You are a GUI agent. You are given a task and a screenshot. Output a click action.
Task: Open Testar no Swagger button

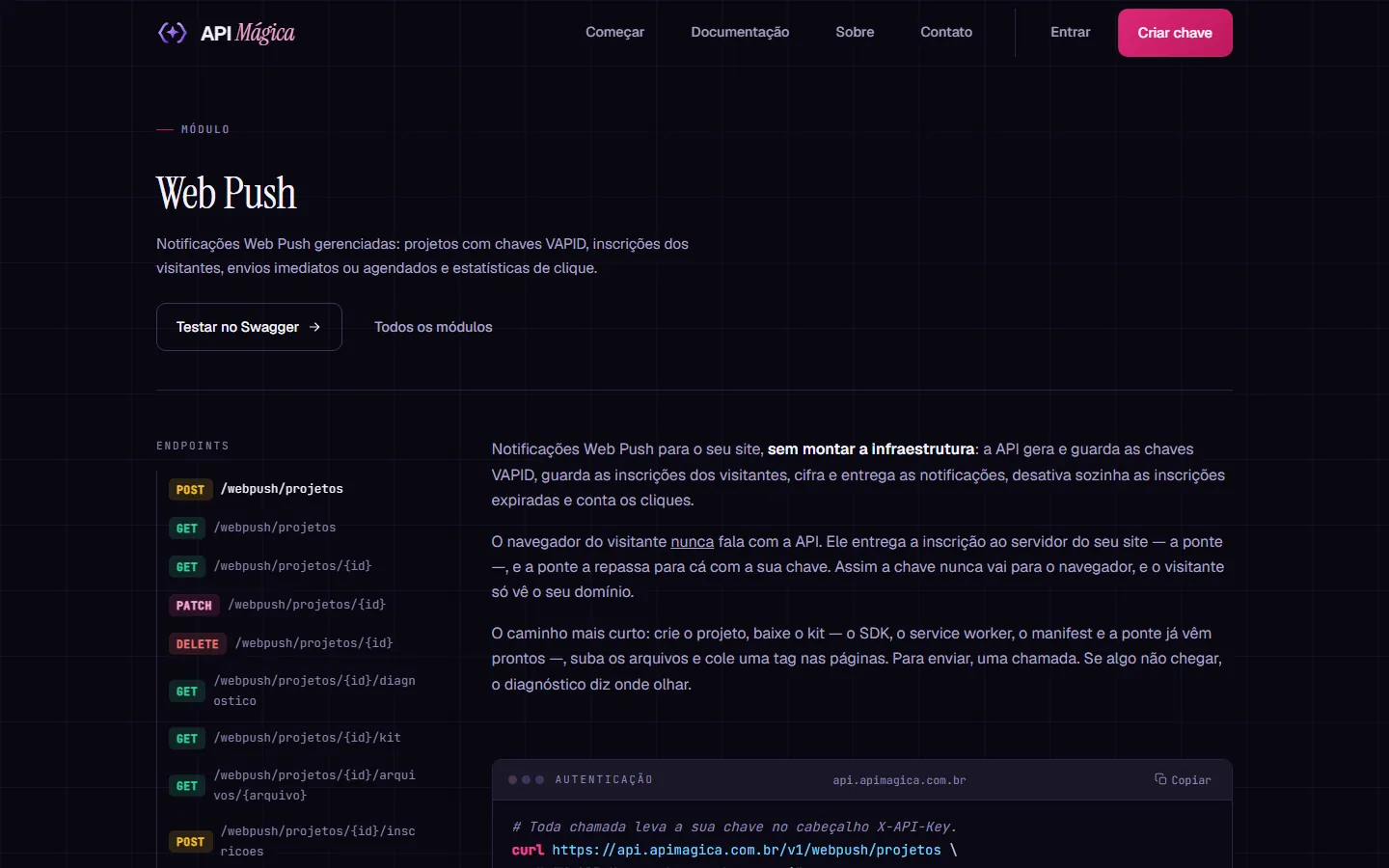pos(249,327)
